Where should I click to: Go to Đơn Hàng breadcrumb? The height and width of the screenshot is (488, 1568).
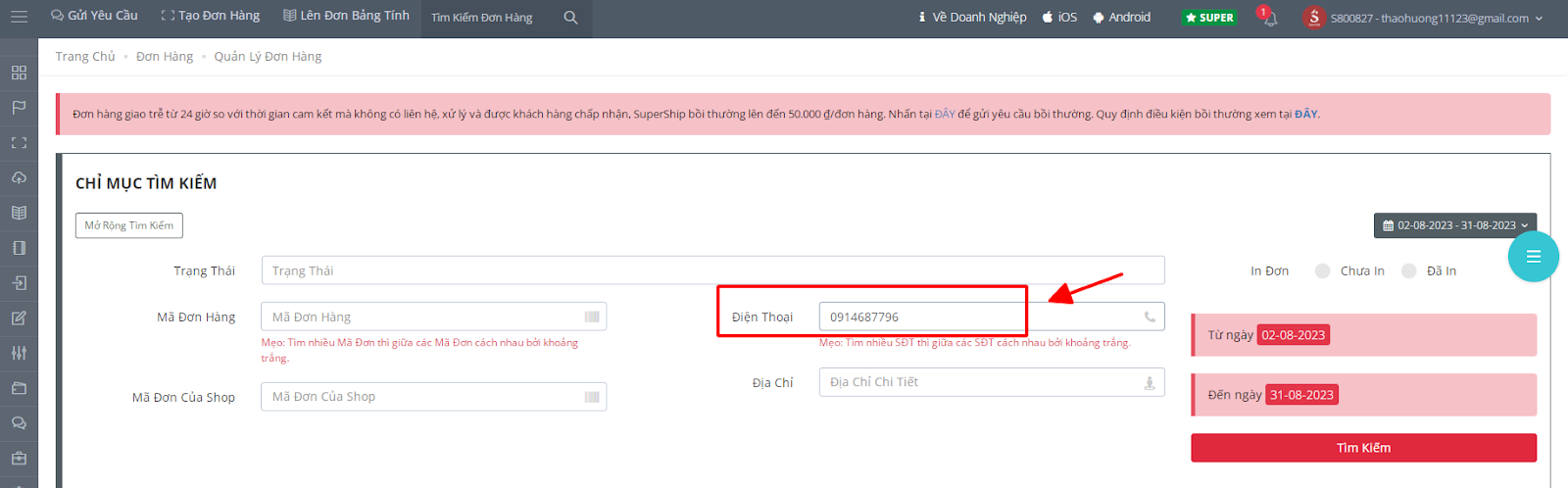click(x=165, y=57)
